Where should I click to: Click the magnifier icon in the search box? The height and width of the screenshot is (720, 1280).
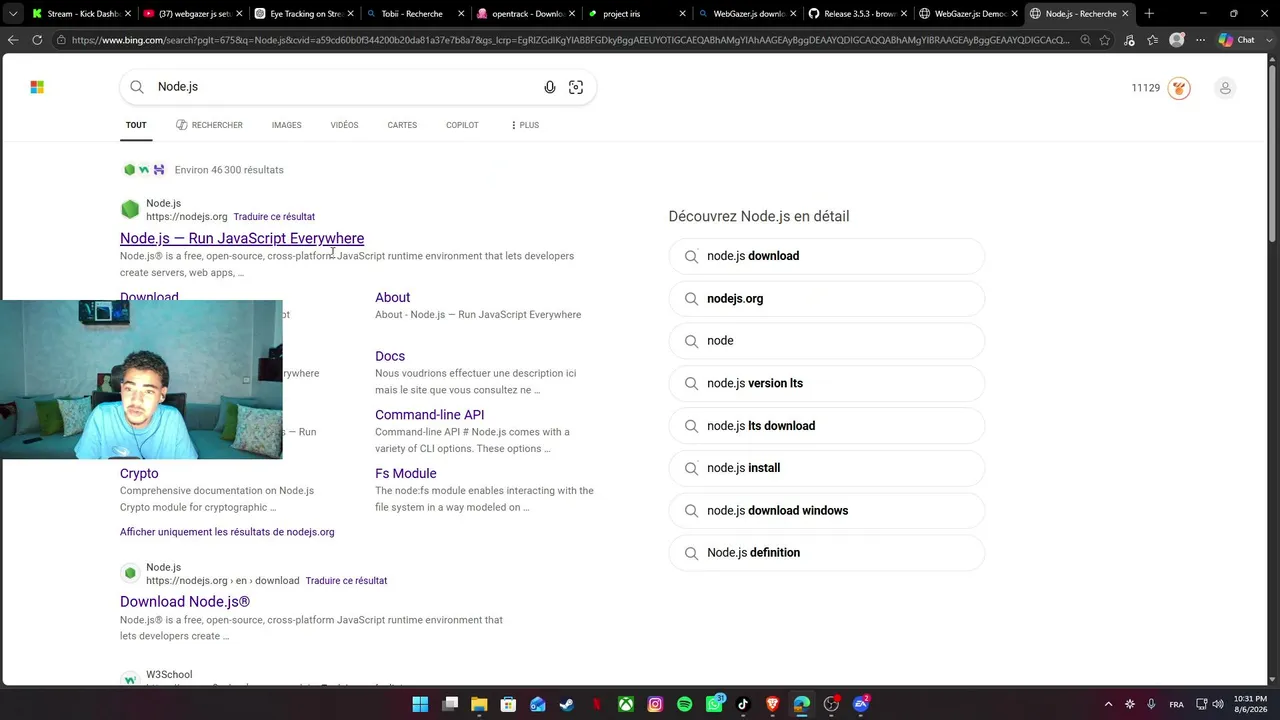[137, 87]
